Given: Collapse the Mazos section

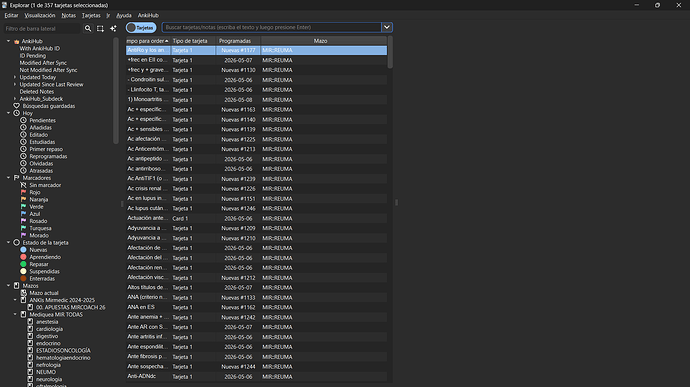Looking at the screenshot, I should coord(8,286).
